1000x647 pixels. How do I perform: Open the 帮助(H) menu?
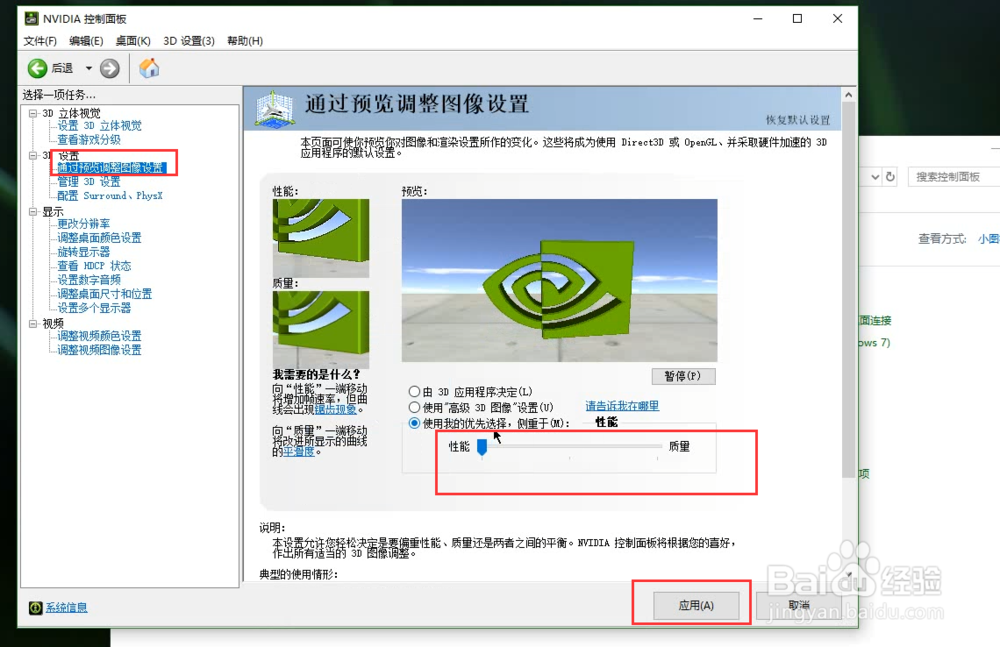point(245,41)
